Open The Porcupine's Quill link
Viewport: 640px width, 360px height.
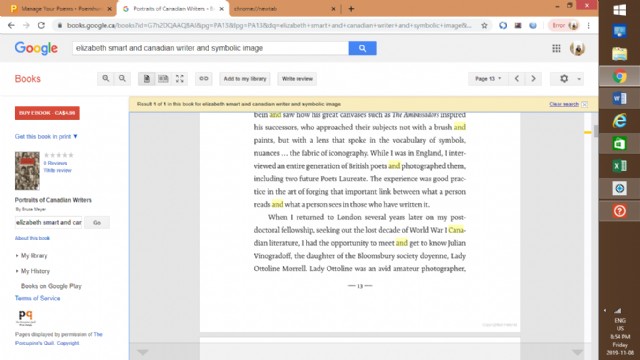pyautogui.click(x=58, y=339)
